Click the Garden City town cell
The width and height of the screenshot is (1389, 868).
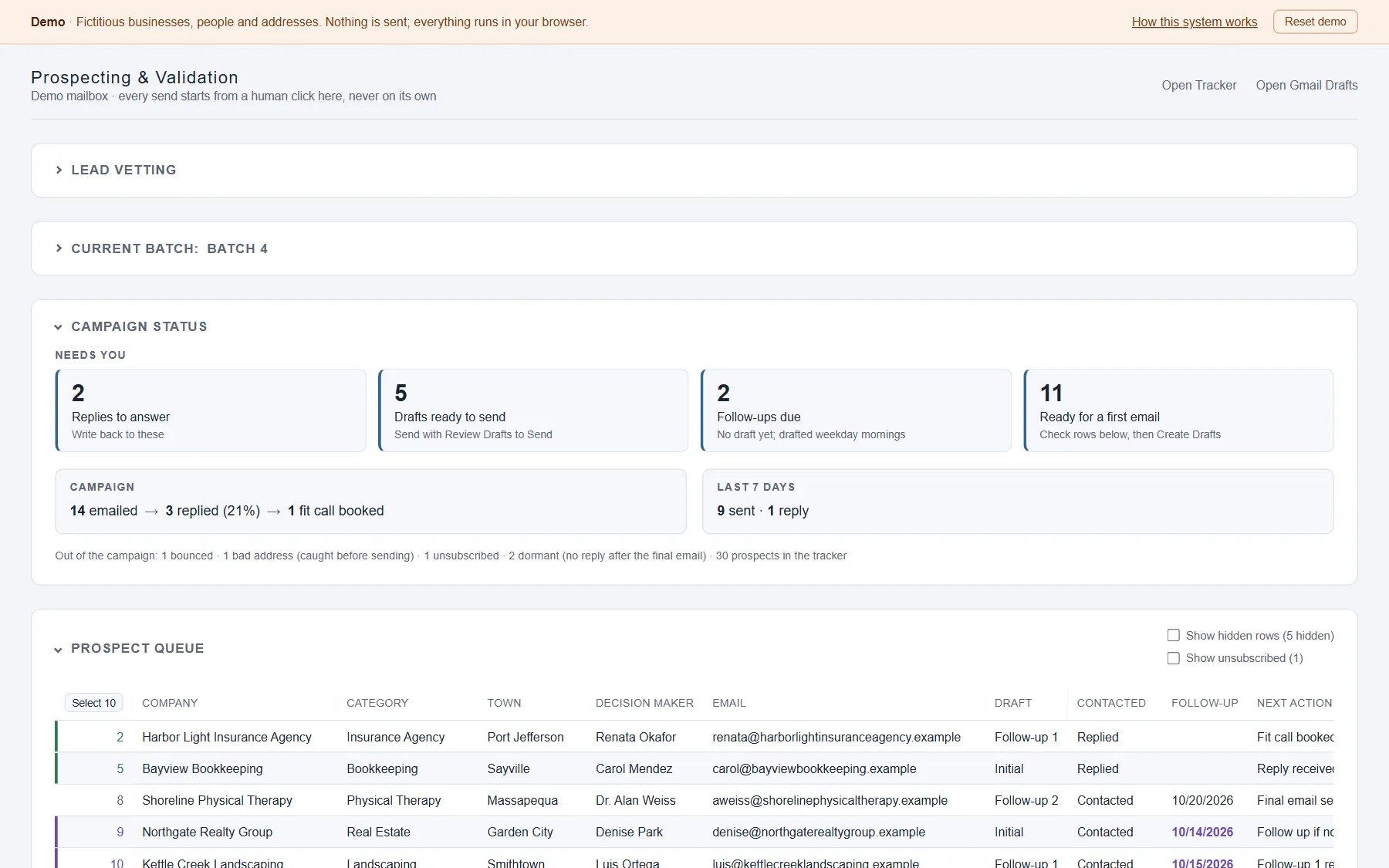pyautogui.click(x=520, y=832)
